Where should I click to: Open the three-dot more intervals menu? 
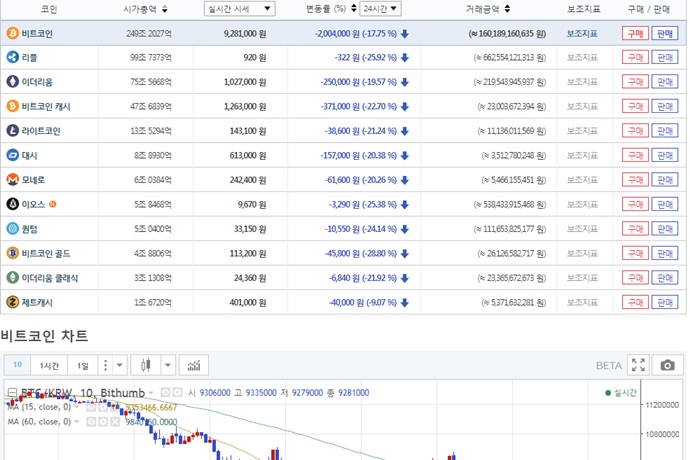pyautogui.click(x=105, y=365)
